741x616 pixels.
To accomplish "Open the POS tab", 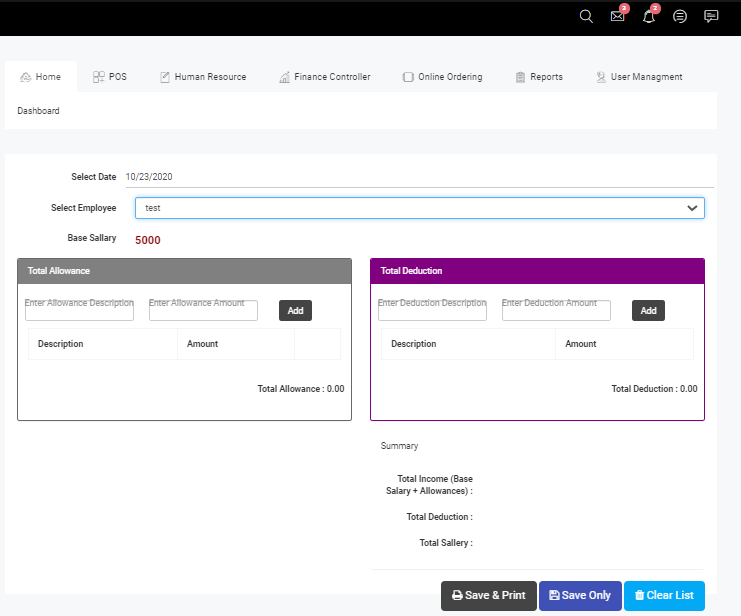I will [x=110, y=77].
